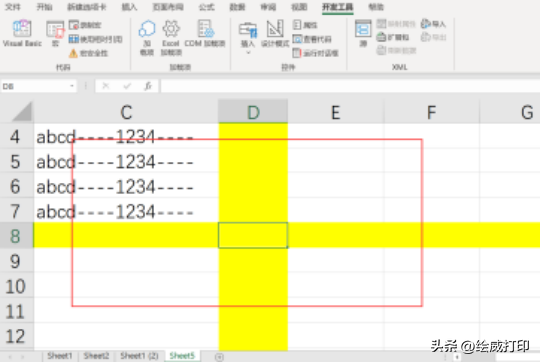Viewport: 540px width, 363px height.
Task: Click the active cell D8
Action: [253, 236]
